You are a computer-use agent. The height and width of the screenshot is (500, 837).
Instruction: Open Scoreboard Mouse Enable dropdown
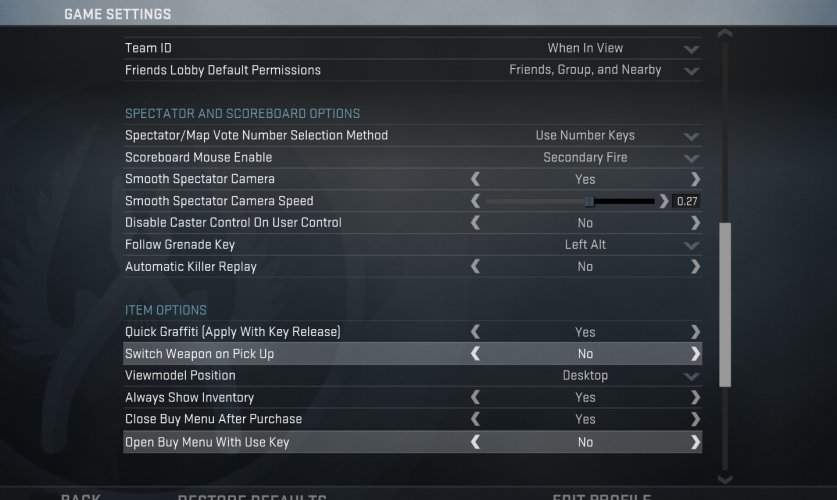(691, 158)
